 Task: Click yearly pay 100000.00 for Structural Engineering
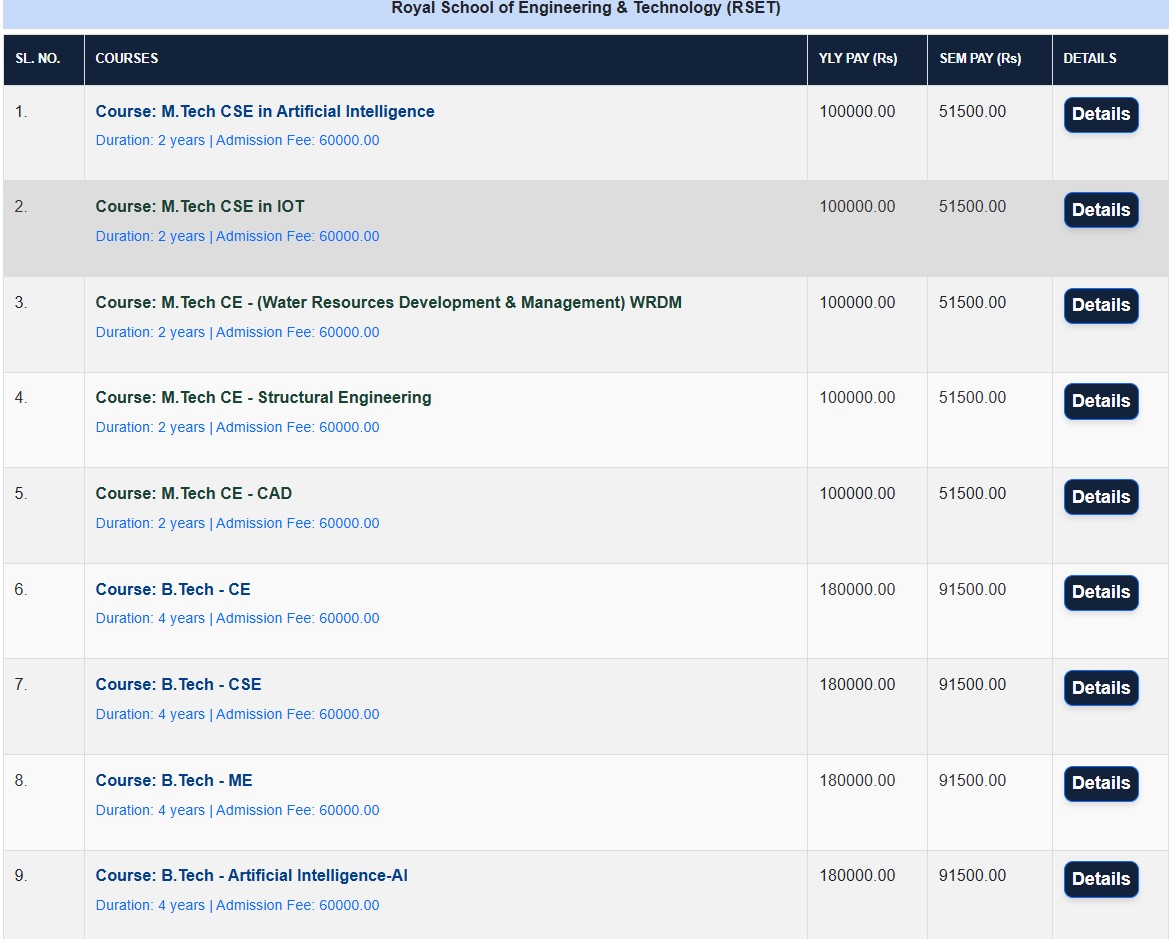(x=857, y=397)
